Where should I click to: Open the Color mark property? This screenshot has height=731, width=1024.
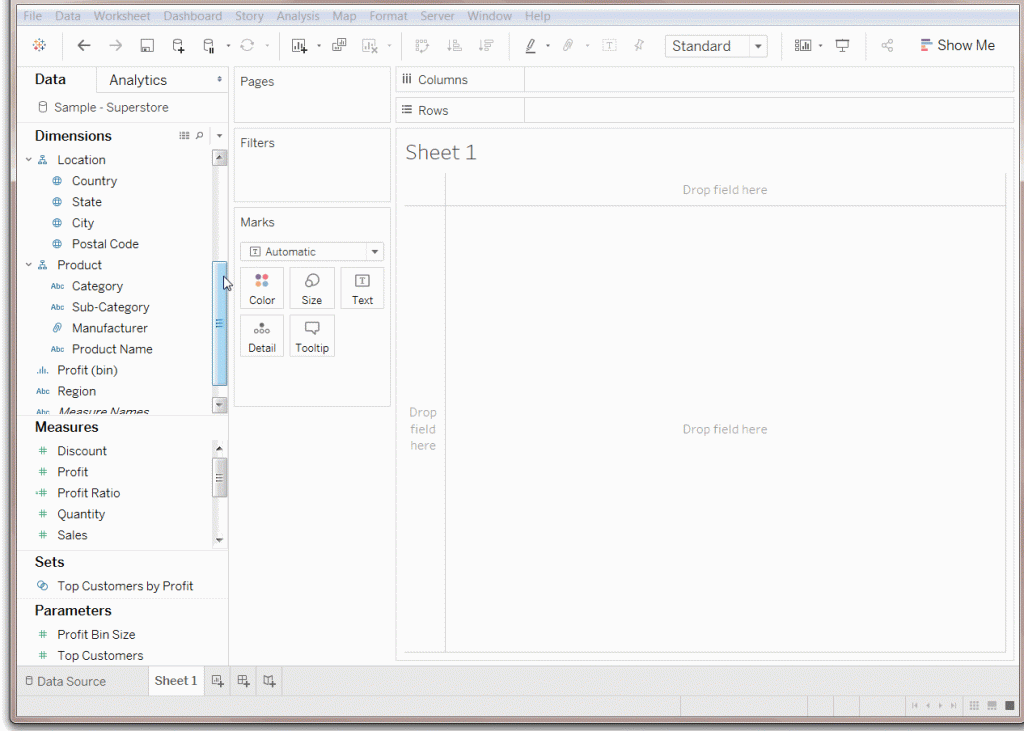pyautogui.click(x=262, y=288)
